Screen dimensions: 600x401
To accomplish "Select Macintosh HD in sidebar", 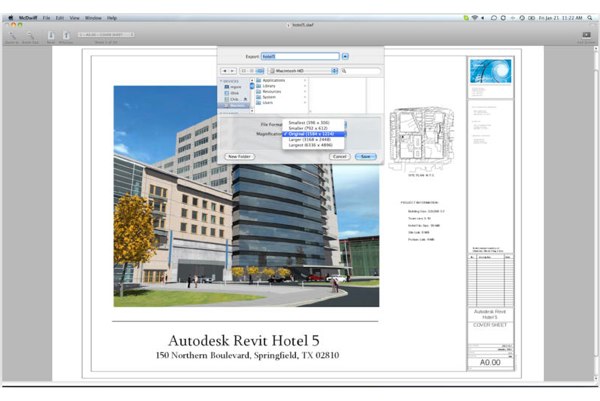I will [234, 105].
